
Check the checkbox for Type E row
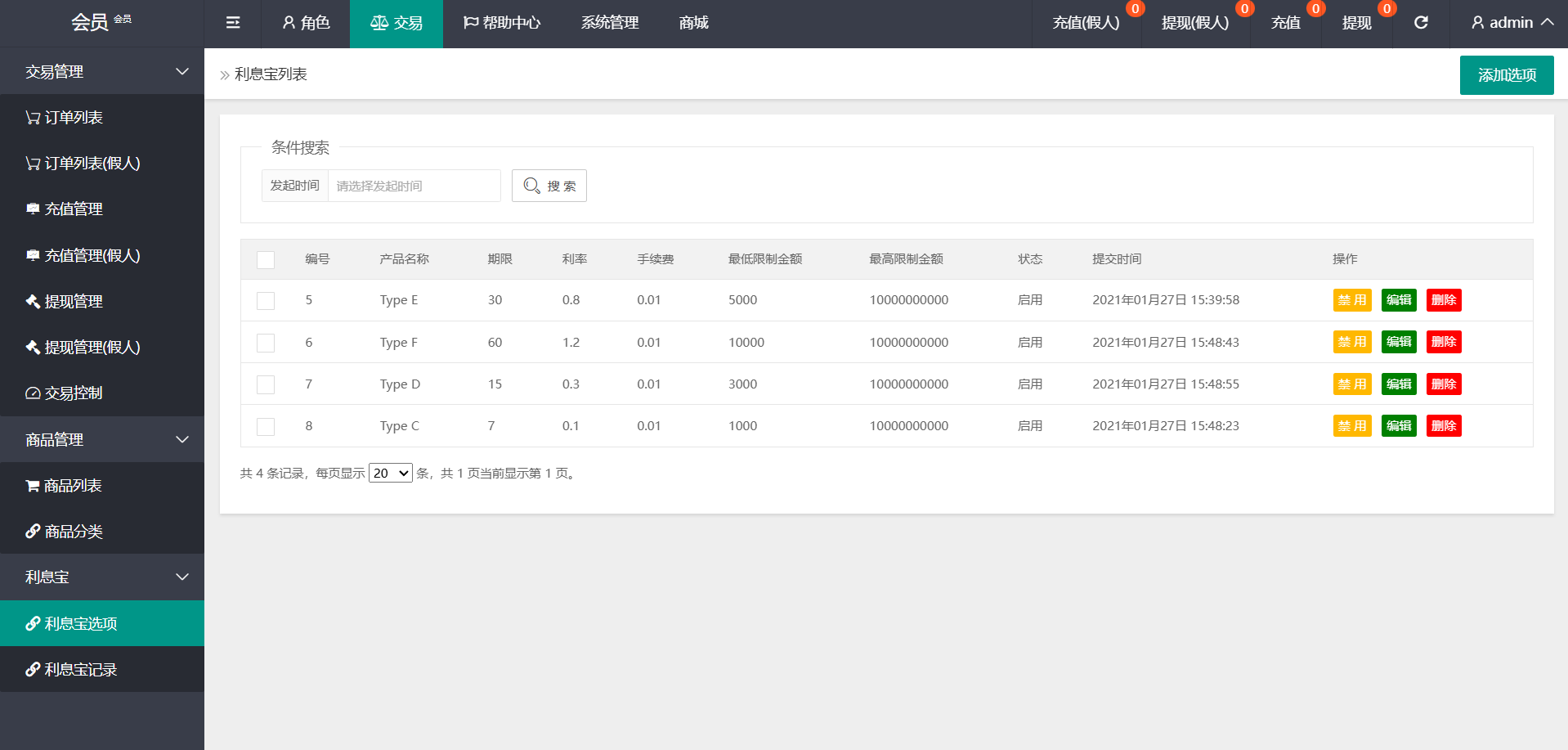click(266, 301)
